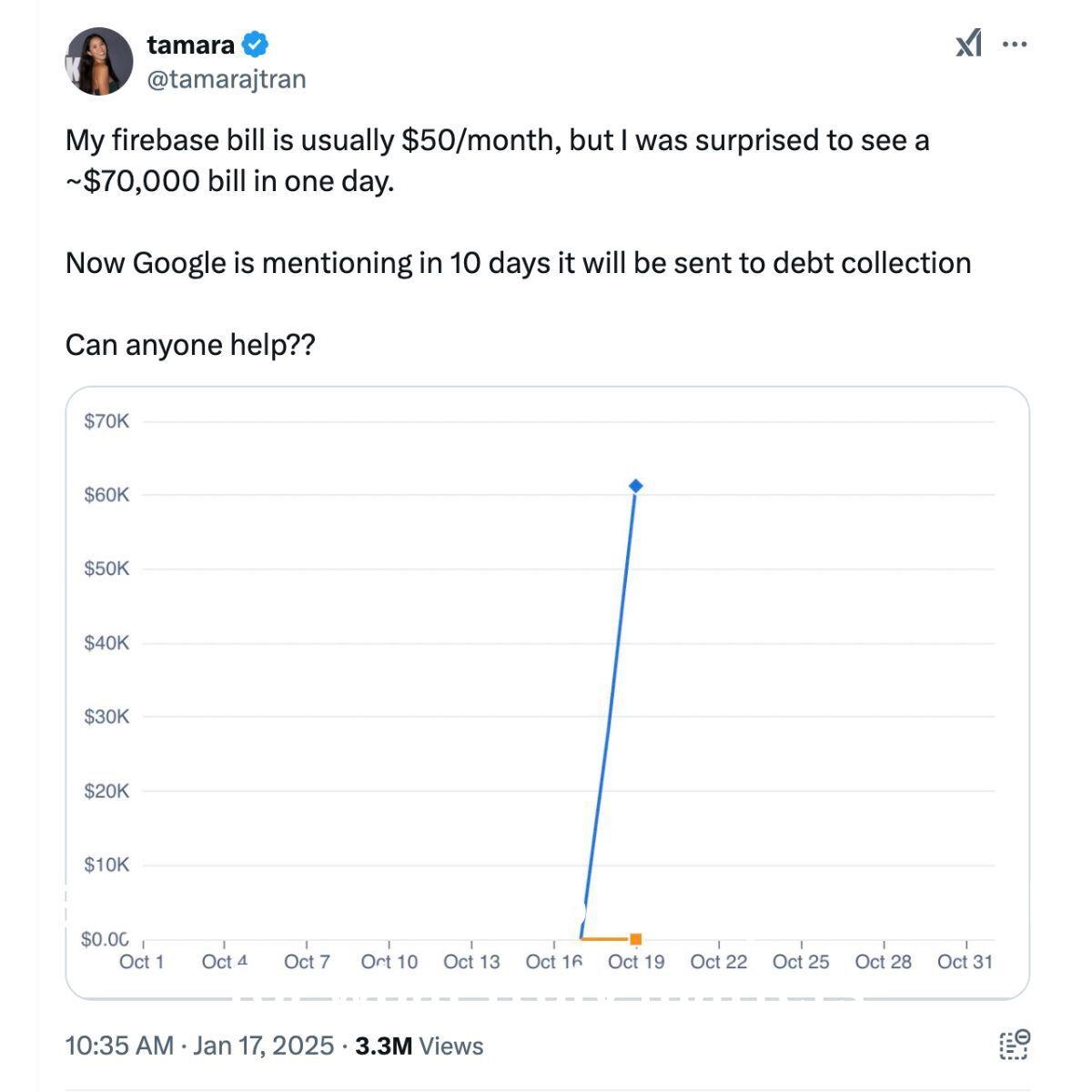Click the tweet text about firebase bill
Viewport: 1092px width, 1092px height.
click(498, 160)
